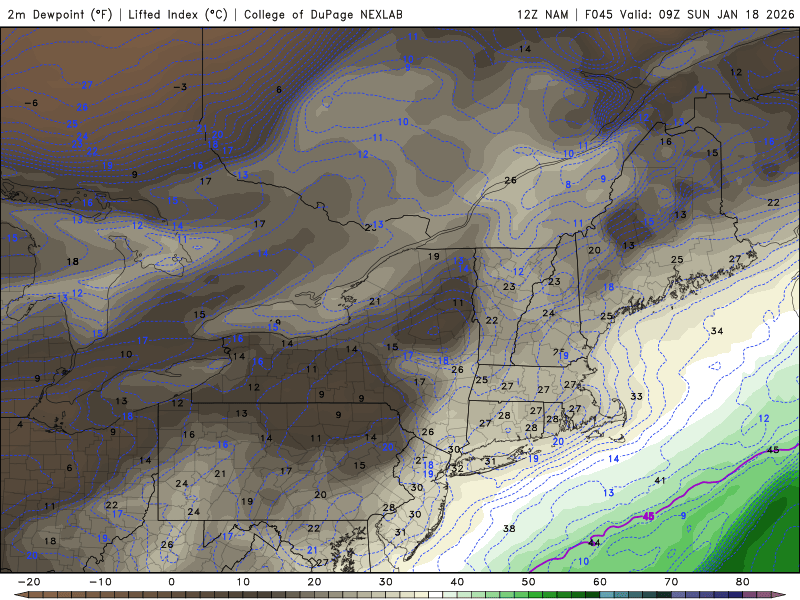Click the black '44' dewpoint value near the magenta line
Image resolution: width=800 pixels, height=600 pixels.
pos(594,543)
